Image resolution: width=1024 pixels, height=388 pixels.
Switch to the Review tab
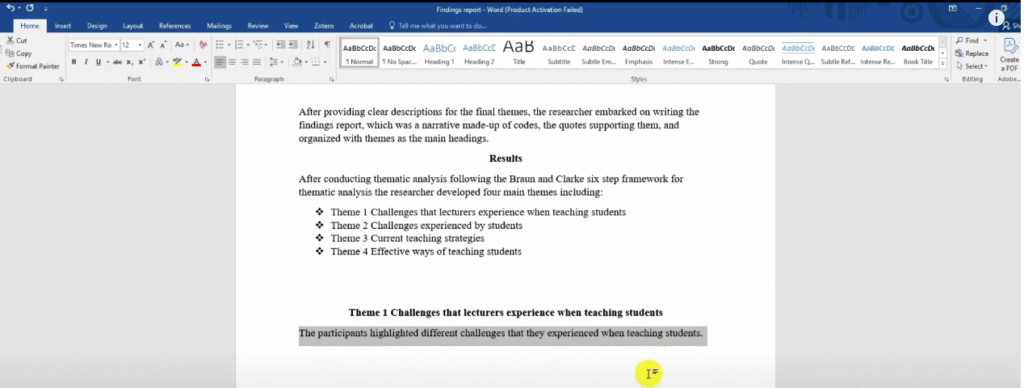[258, 26]
